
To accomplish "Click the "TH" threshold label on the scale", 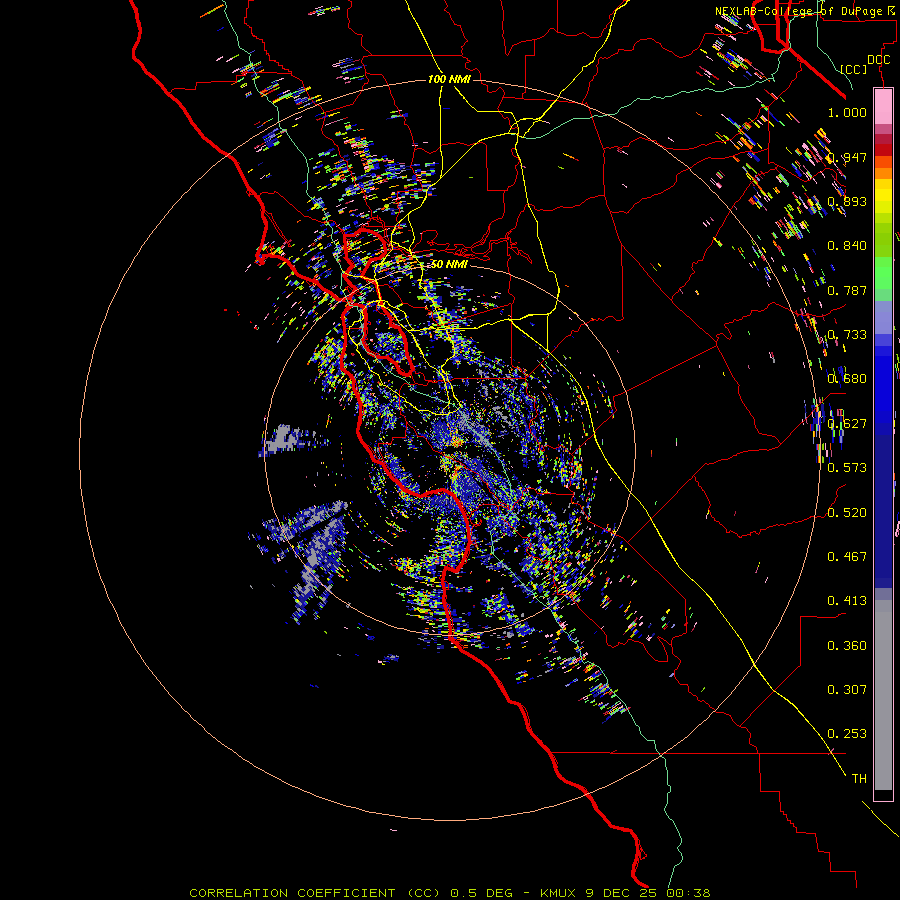I will coord(859,779).
